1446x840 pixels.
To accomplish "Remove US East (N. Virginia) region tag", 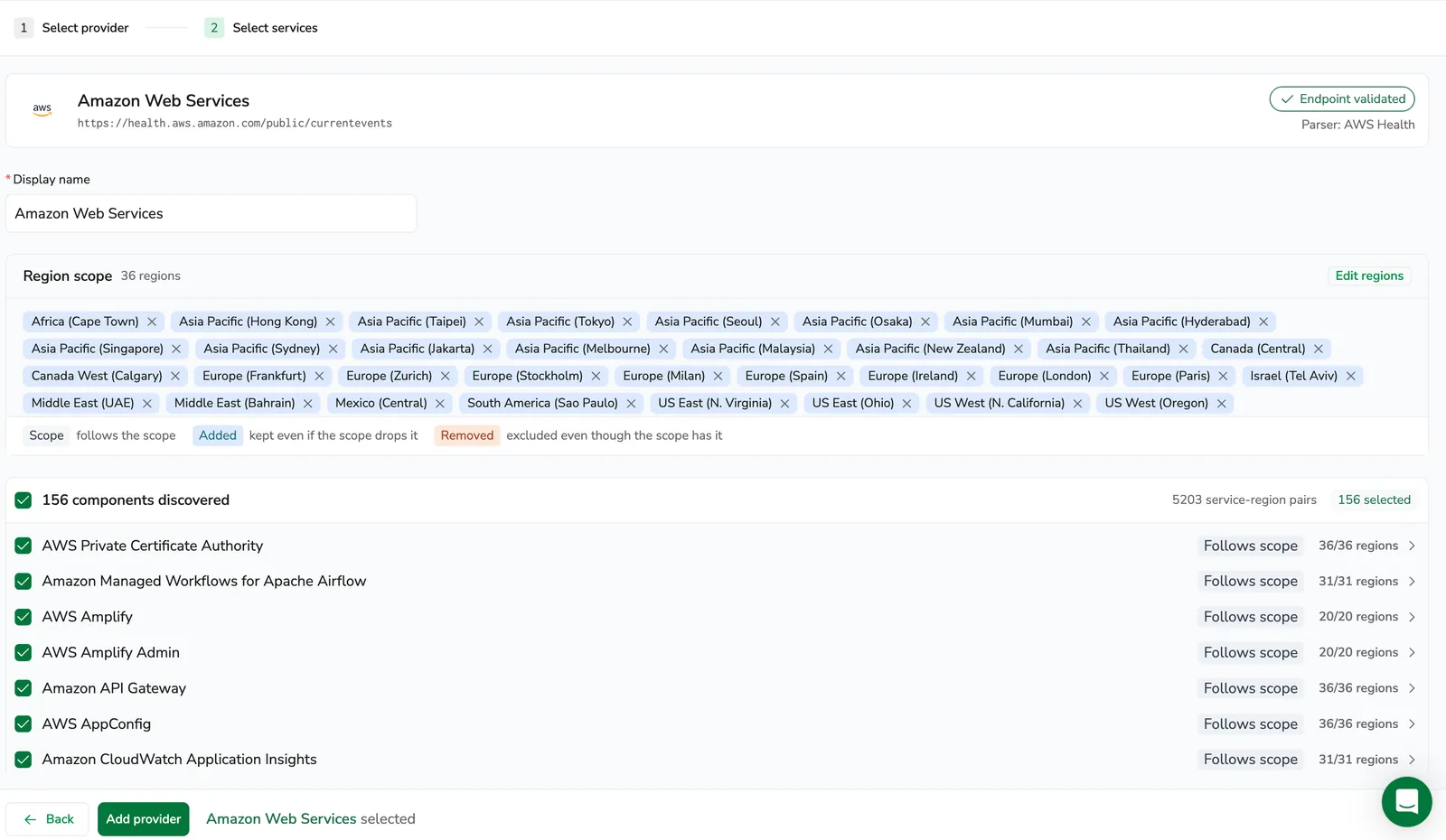I will (x=784, y=403).
